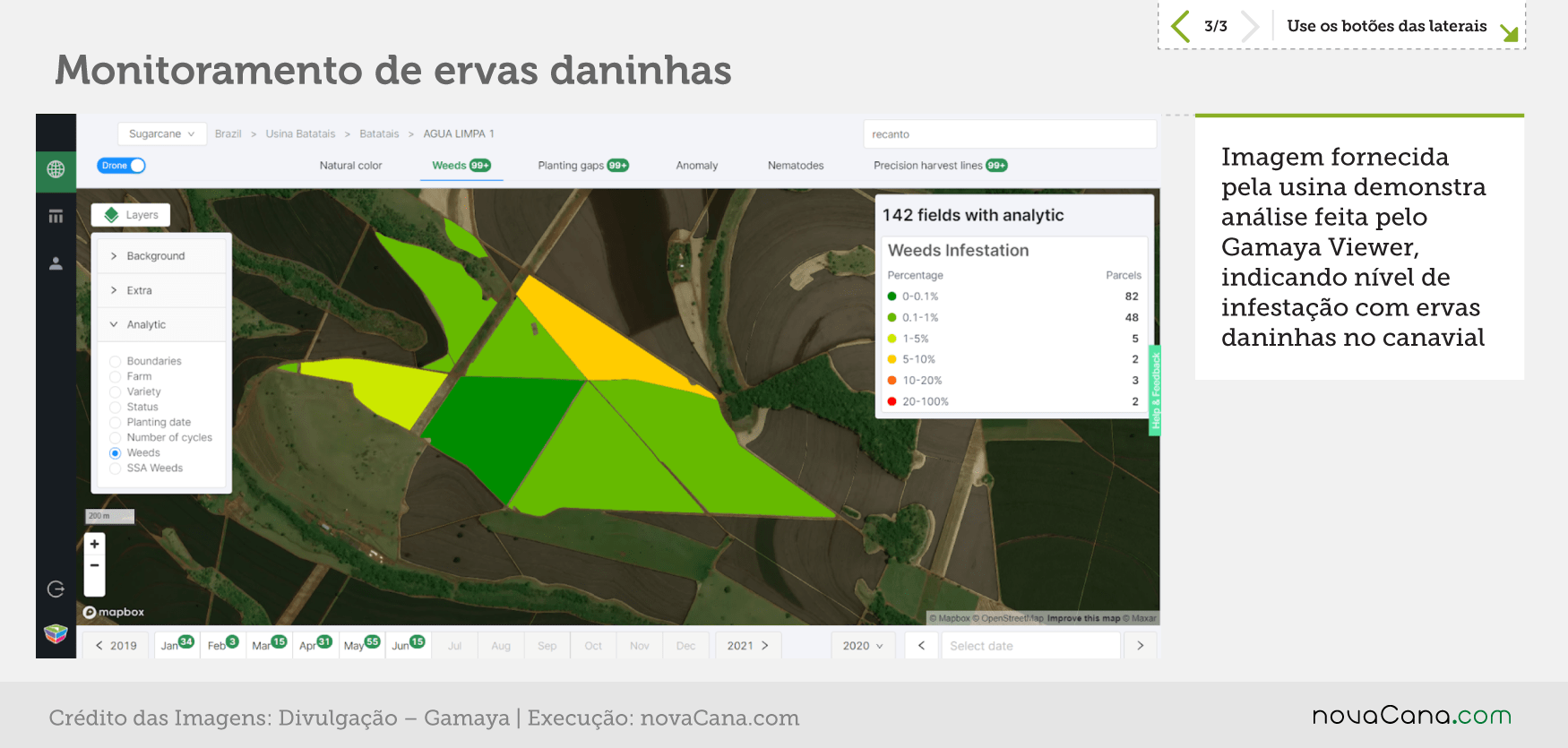Switch to Anomaly tab
Image resolution: width=1568 pixels, height=748 pixels.
pyautogui.click(x=697, y=166)
